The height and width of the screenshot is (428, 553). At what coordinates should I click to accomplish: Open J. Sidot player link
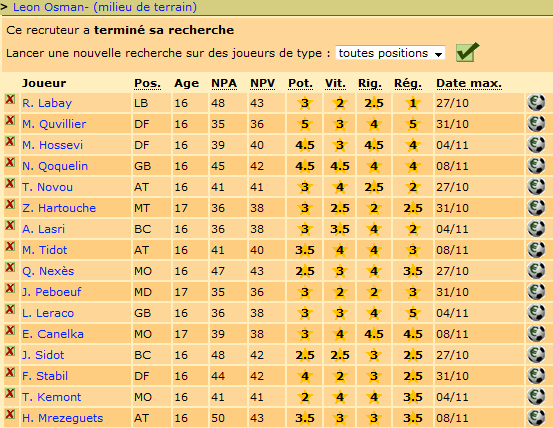[43, 355]
